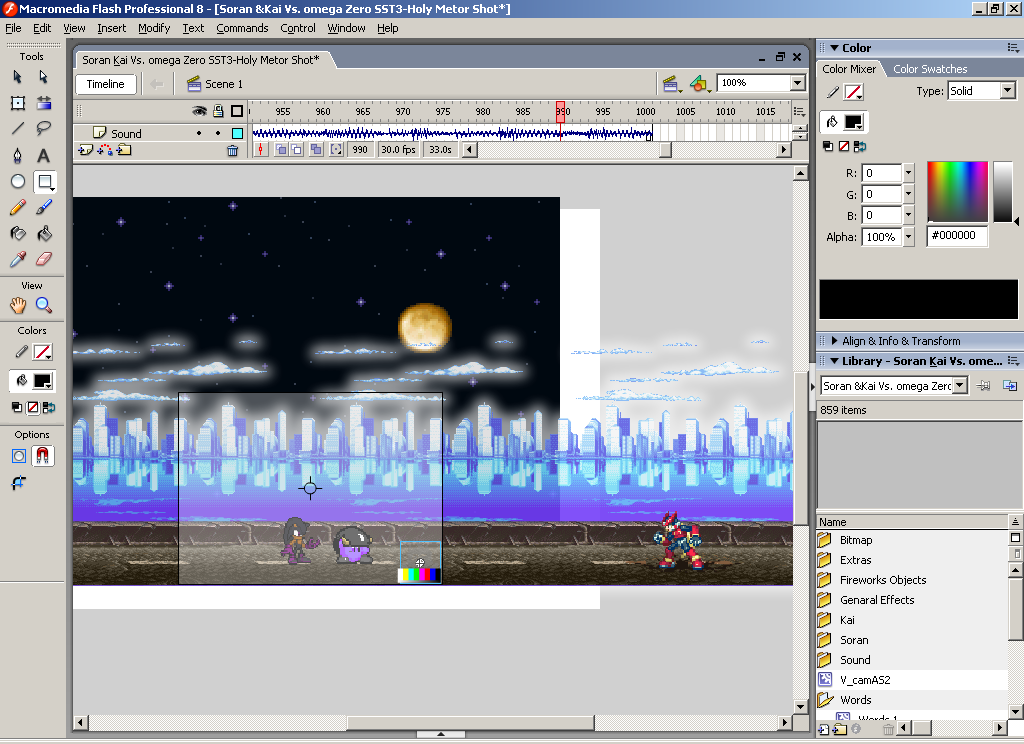Center the playhead frame in timeline
The height and width of the screenshot is (744, 1024).
[261, 150]
